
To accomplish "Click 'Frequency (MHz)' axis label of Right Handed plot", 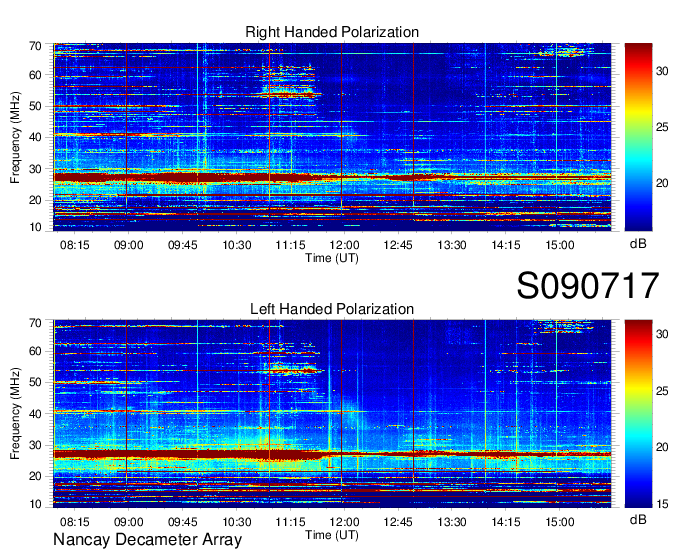I will point(15,137).
